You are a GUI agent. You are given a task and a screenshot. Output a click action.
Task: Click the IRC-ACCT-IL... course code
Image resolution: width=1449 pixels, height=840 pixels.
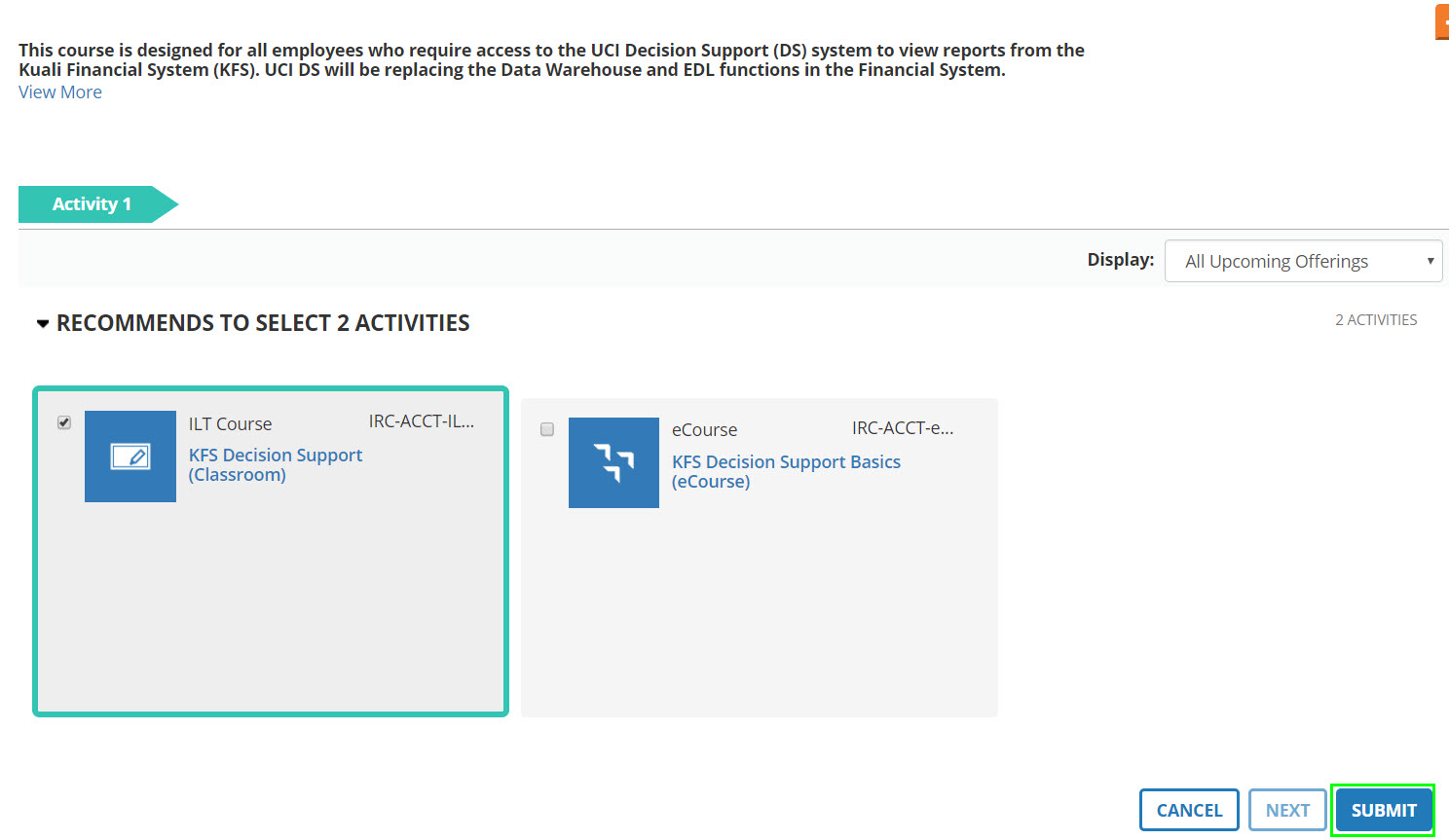tap(421, 421)
